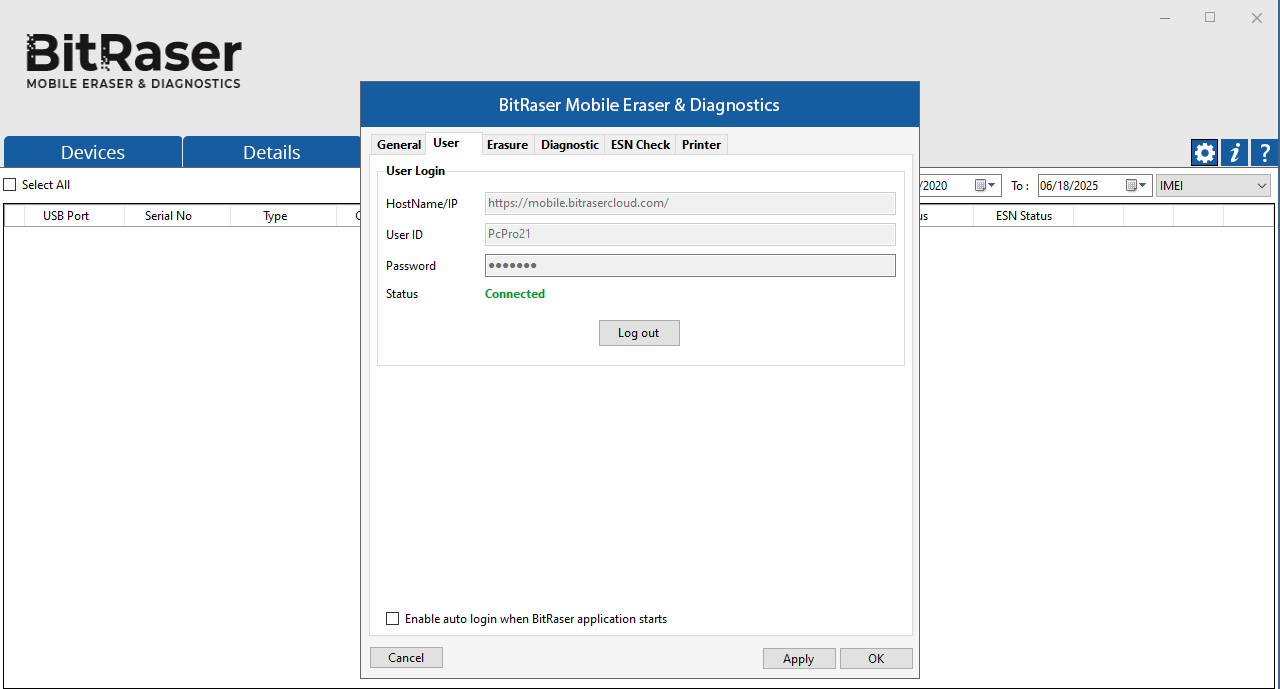
Task: Switch to the Printer tab
Action: (x=701, y=145)
